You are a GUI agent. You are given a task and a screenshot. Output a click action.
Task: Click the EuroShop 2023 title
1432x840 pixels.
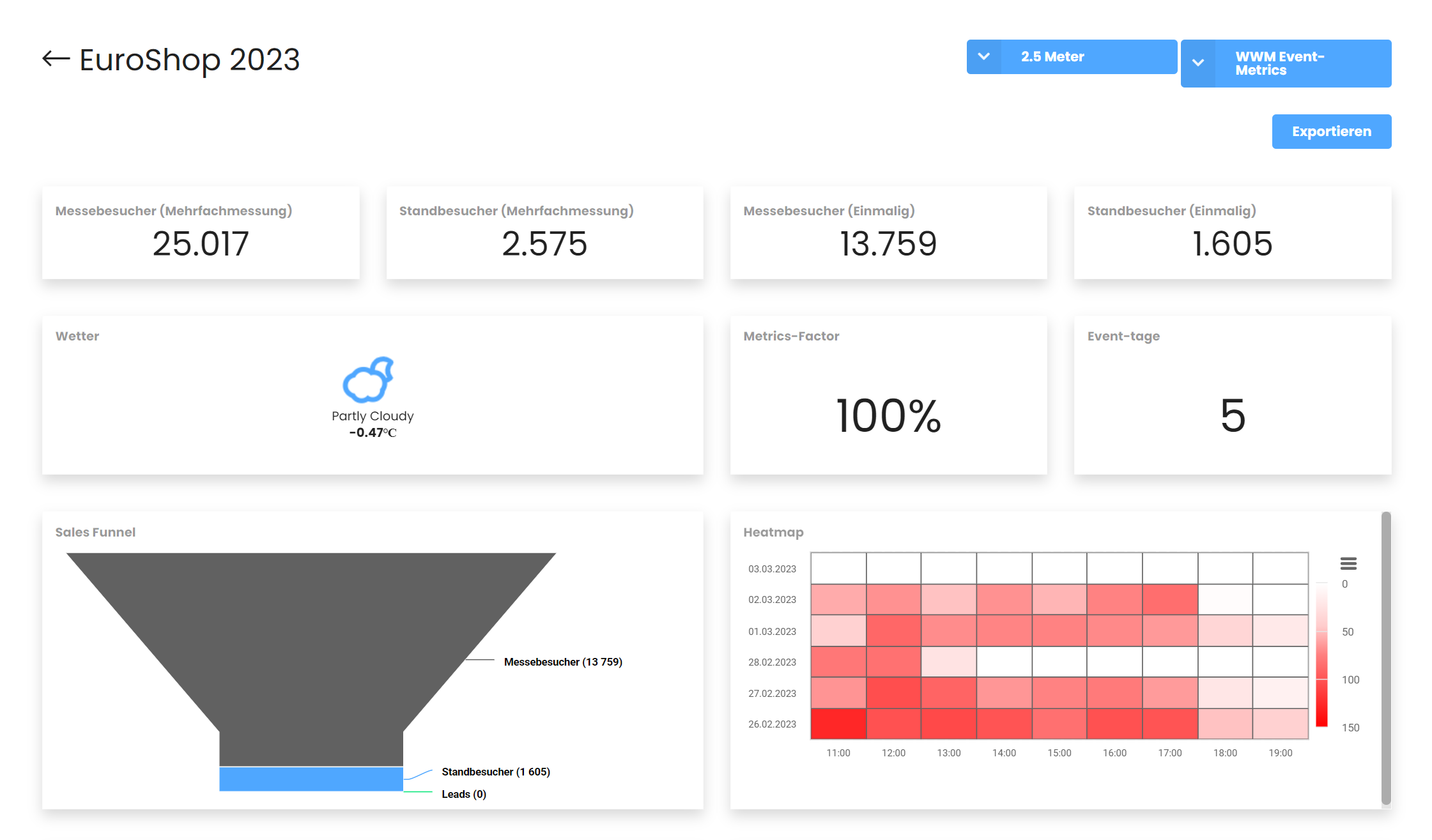[x=190, y=59]
